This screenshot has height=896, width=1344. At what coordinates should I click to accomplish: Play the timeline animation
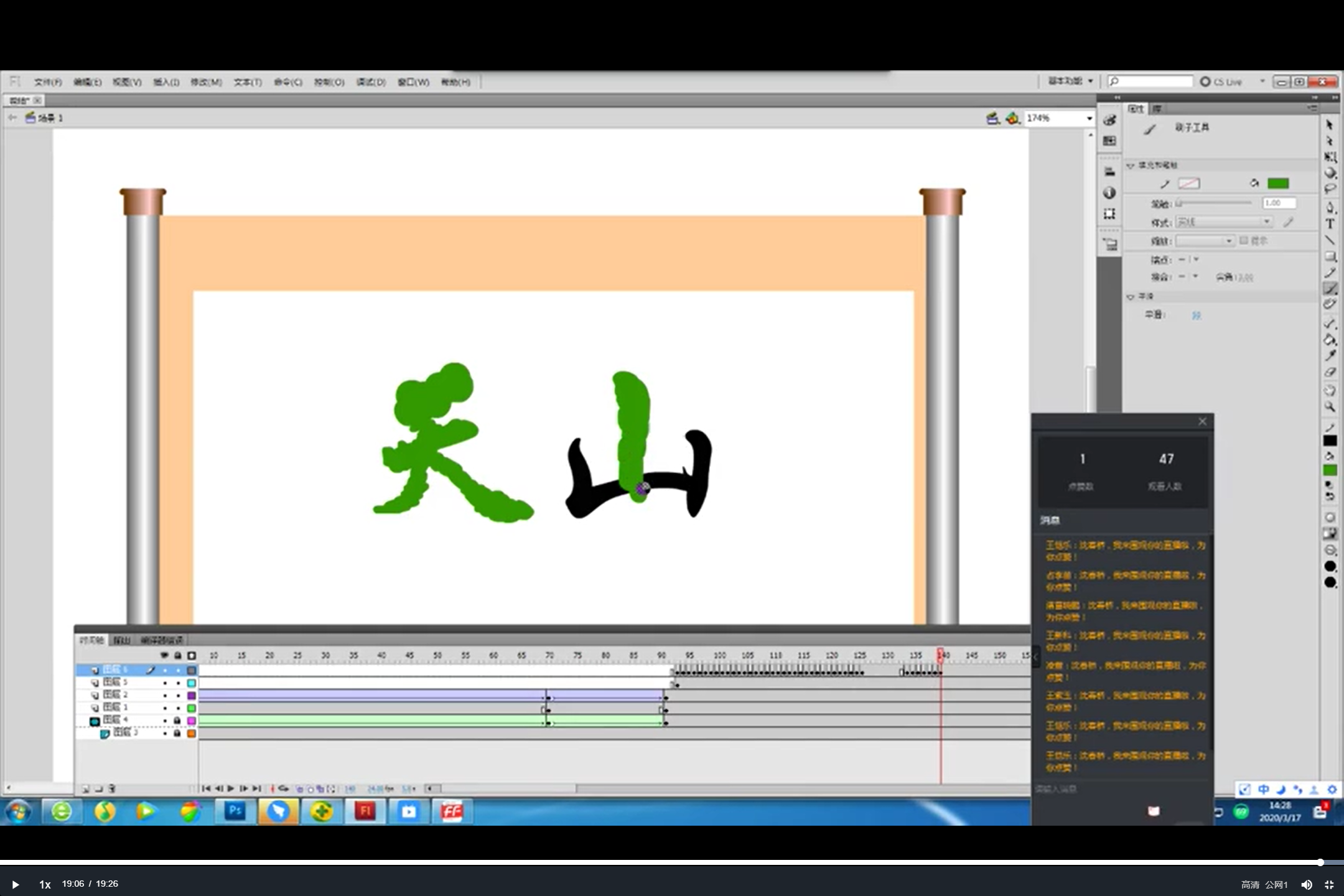pos(231,788)
